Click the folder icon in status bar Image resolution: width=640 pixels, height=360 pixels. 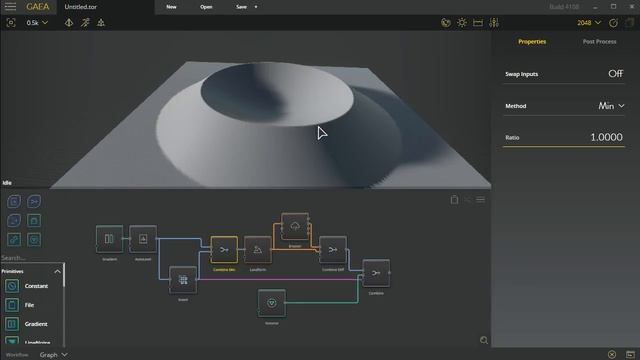[x=630, y=354]
